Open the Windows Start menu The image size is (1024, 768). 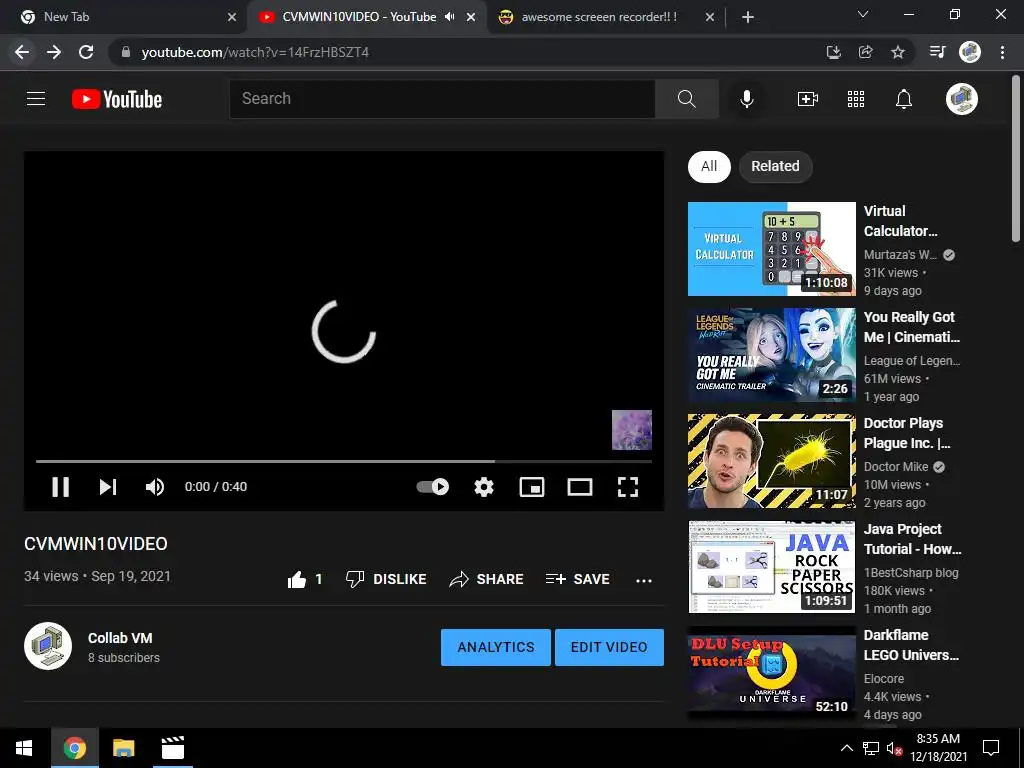(24, 748)
